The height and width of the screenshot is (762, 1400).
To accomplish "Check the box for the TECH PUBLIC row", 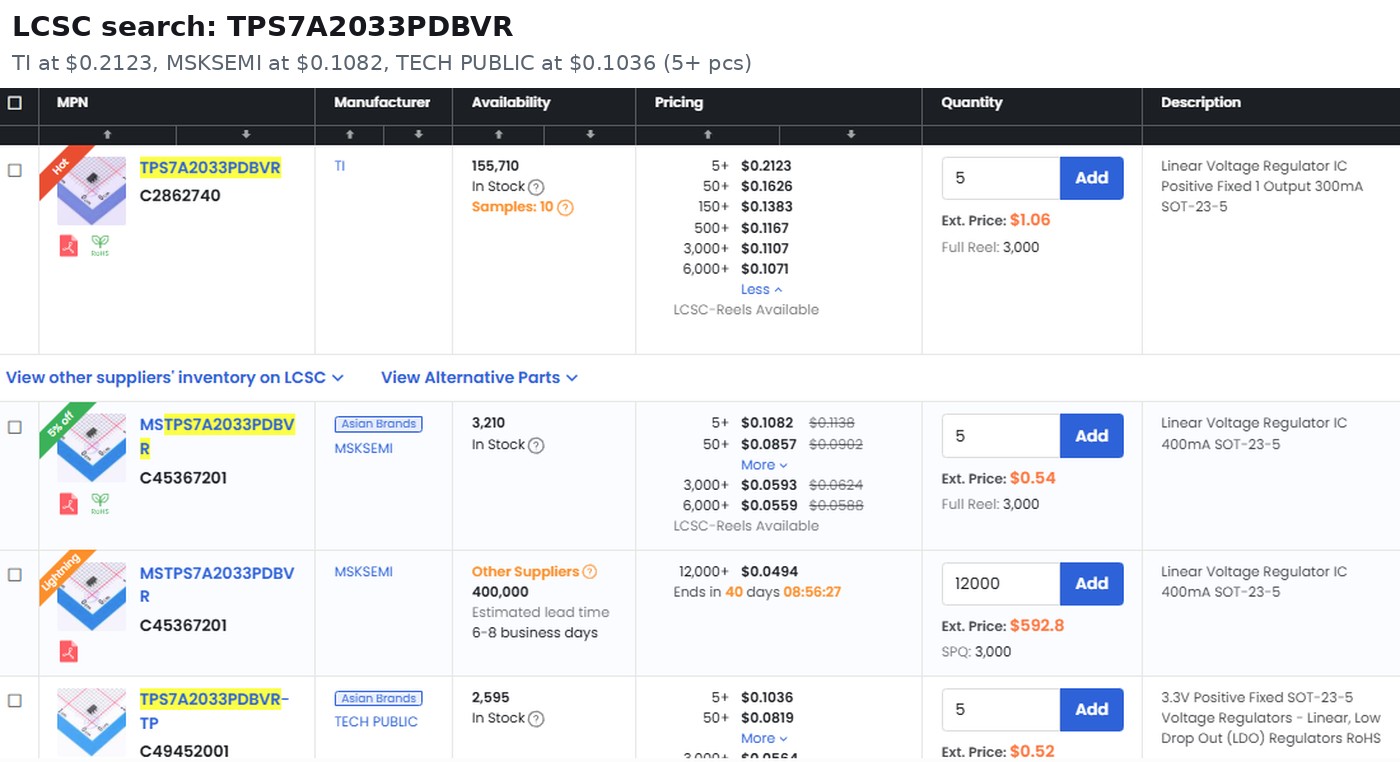I will click(15, 701).
